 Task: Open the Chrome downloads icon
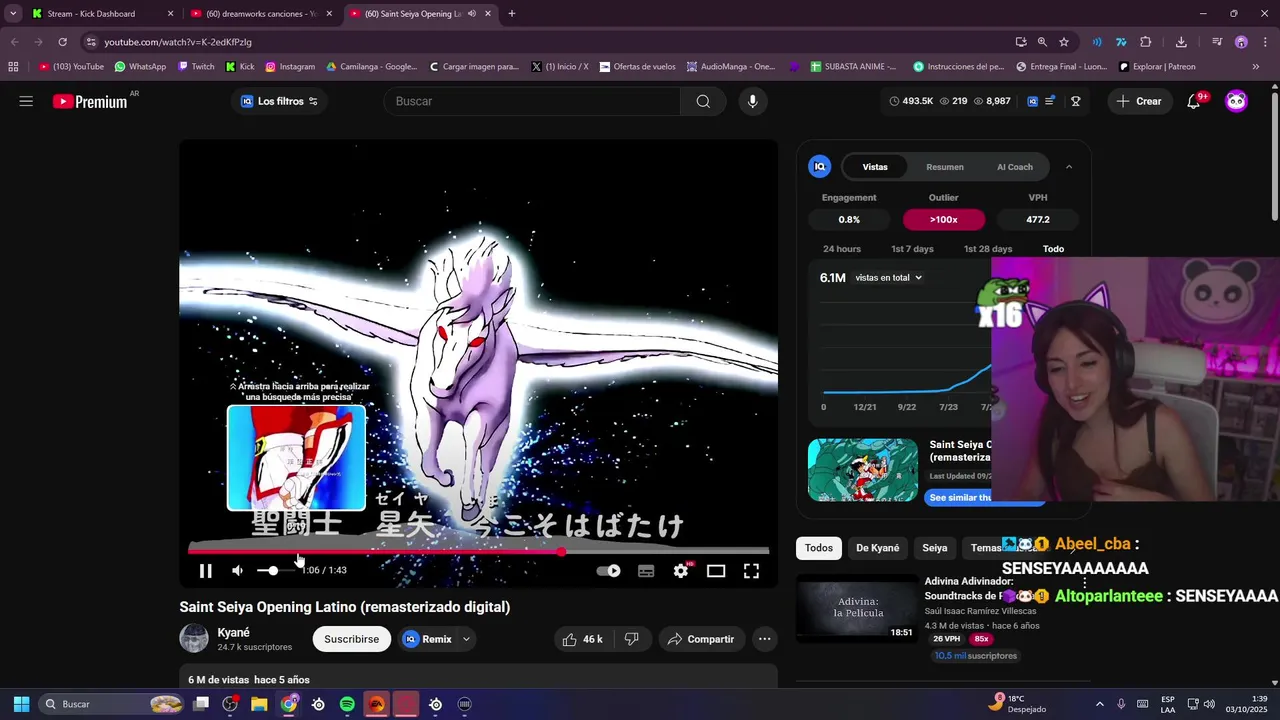point(1181,42)
